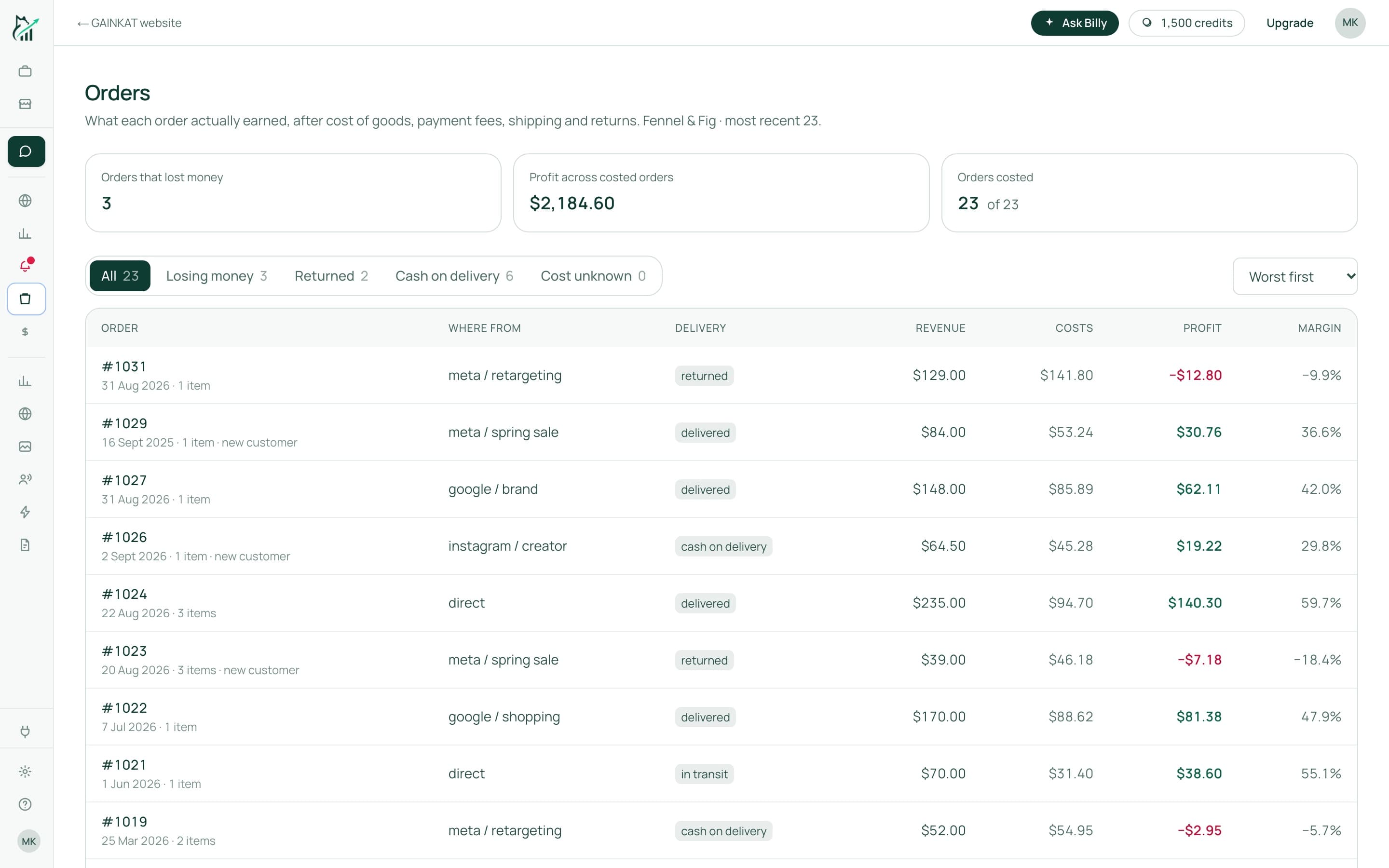1389x868 pixels.
Task: Open the question mark help icon
Action: tap(25, 804)
